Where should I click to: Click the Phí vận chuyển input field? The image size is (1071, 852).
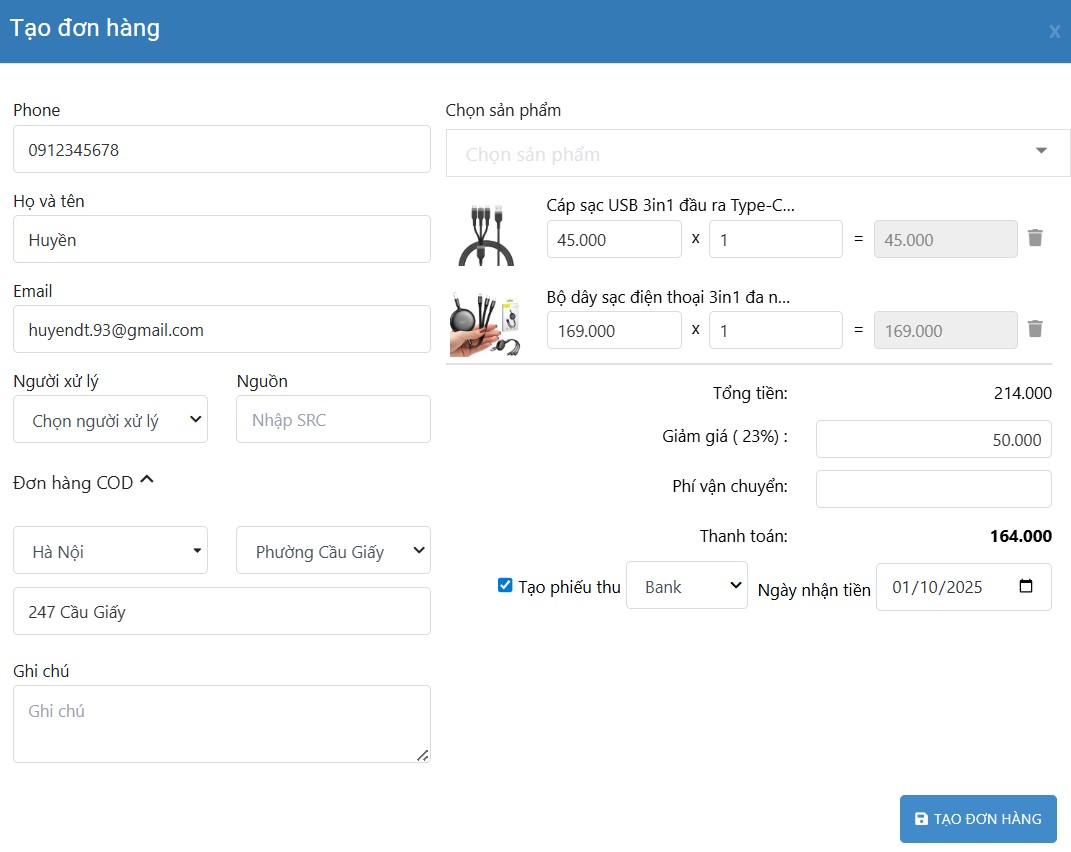click(933, 489)
